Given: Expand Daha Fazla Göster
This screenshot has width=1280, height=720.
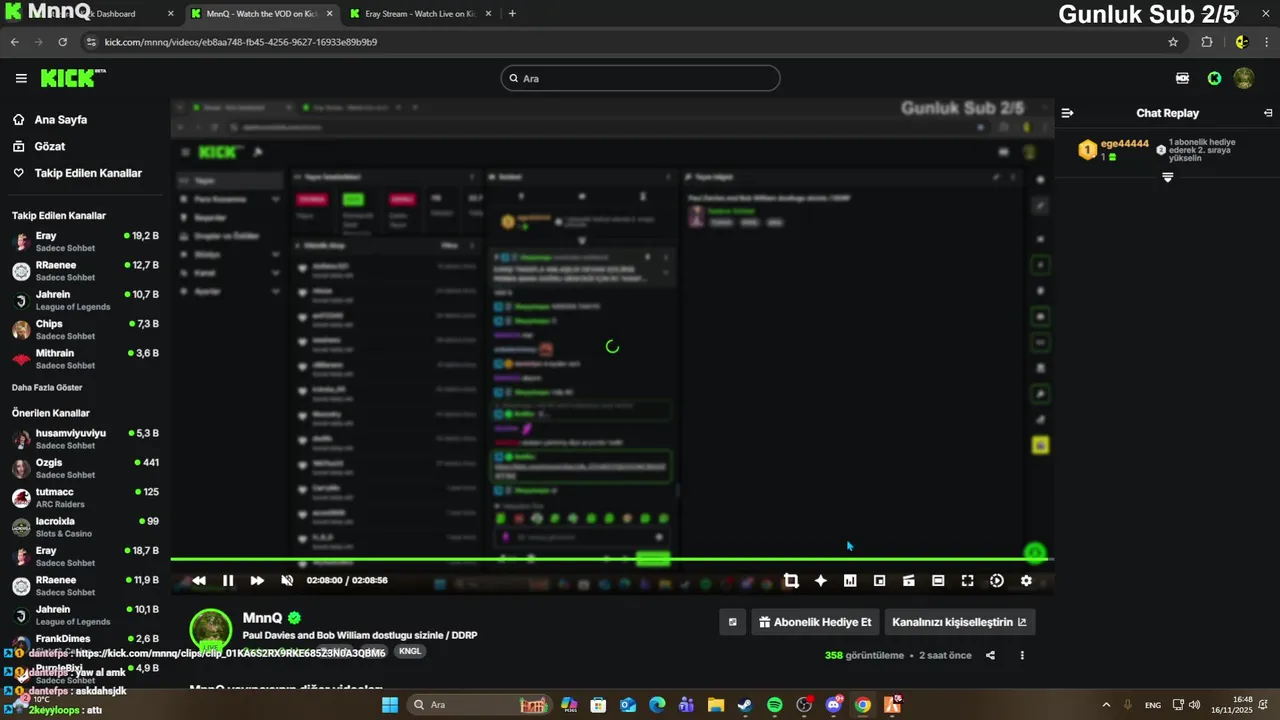Looking at the screenshot, I should pyautogui.click(x=47, y=387).
